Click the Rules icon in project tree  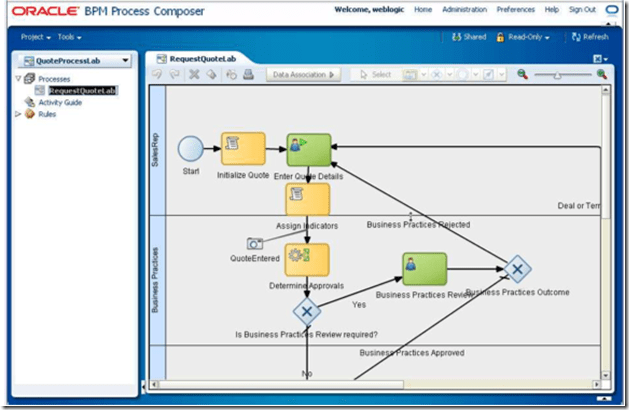(x=30, y=114)
